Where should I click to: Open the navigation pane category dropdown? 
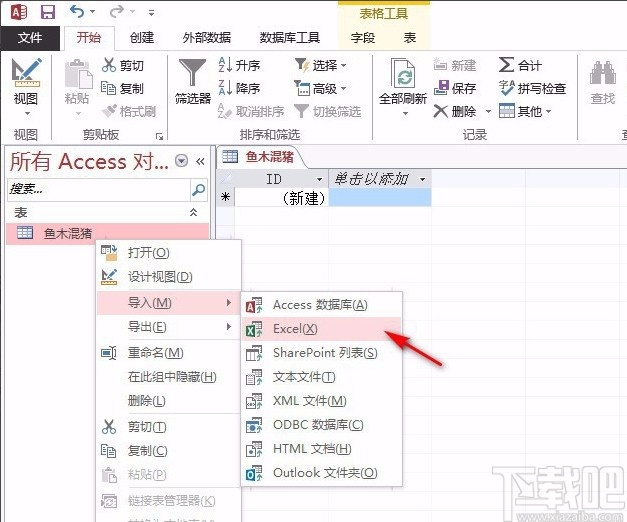(182, 161)
